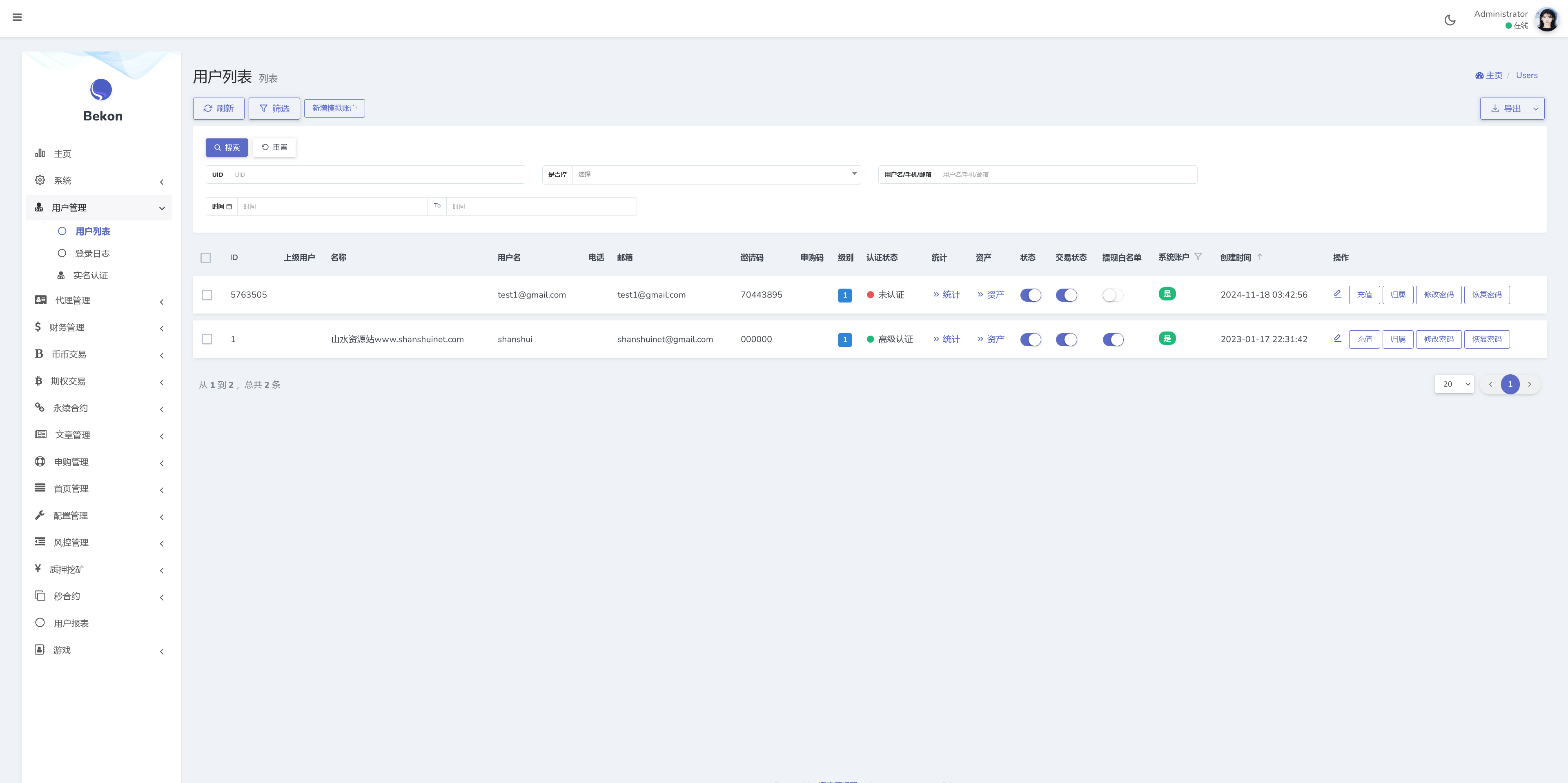The height and width of the screenshot is (783, 1568).
Task: Toggle trading status switch for test1@gmail.com
Action: point(1066,295)
